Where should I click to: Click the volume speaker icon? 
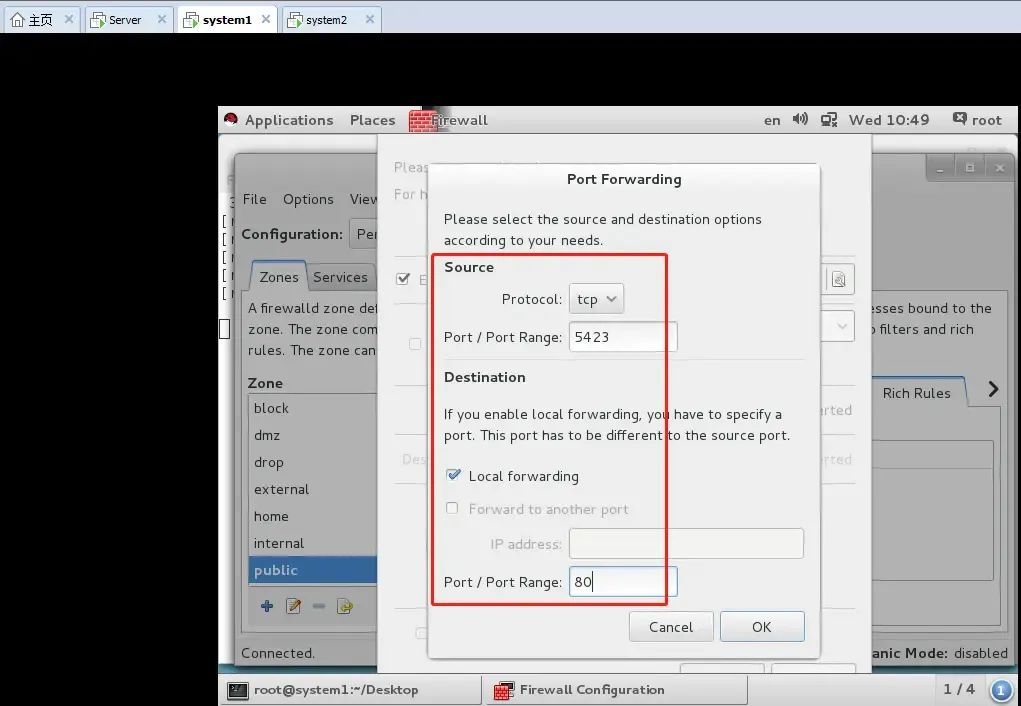click(x=800, y=119)
